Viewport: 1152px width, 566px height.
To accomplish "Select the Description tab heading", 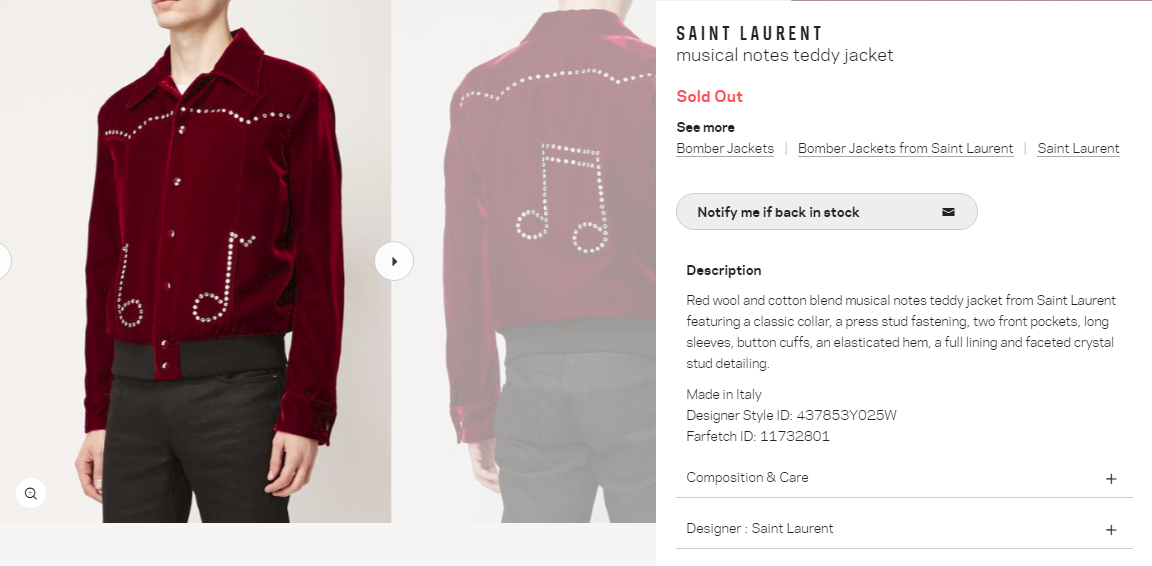I will (x=724, y=271).
